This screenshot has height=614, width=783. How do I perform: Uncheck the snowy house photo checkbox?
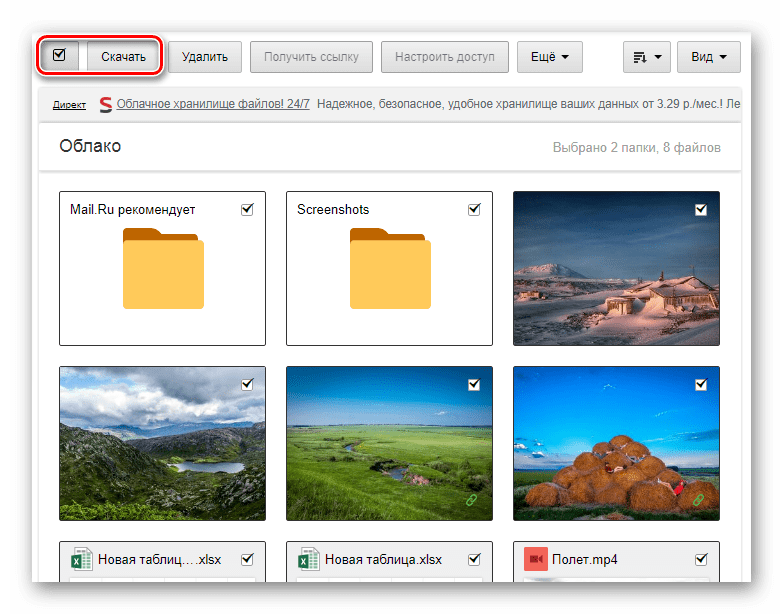click(701, 210)
